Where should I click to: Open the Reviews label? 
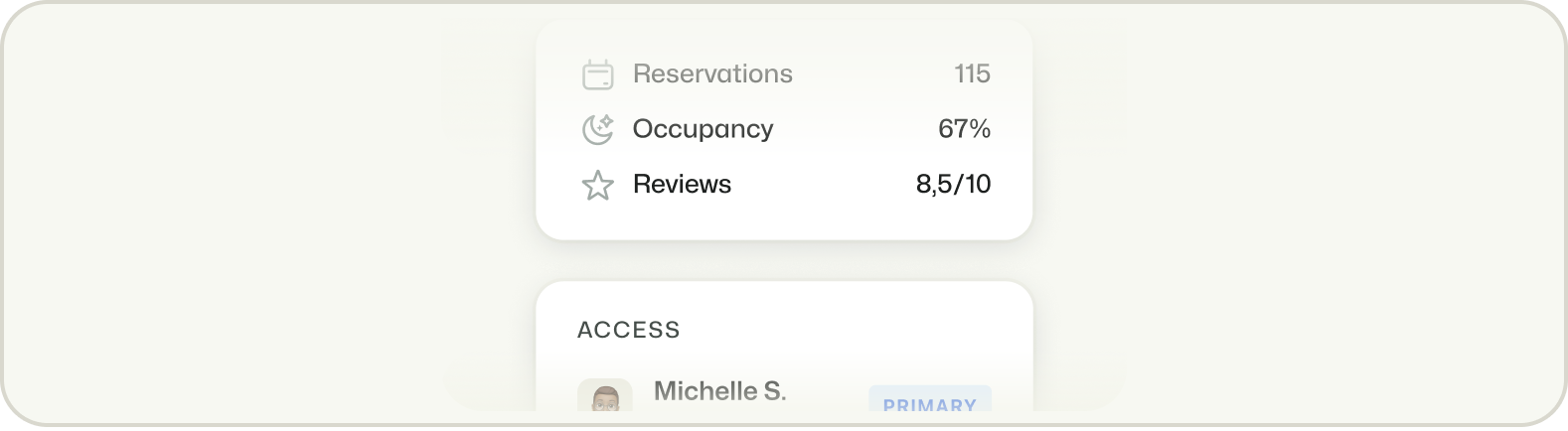pos(682,185)
